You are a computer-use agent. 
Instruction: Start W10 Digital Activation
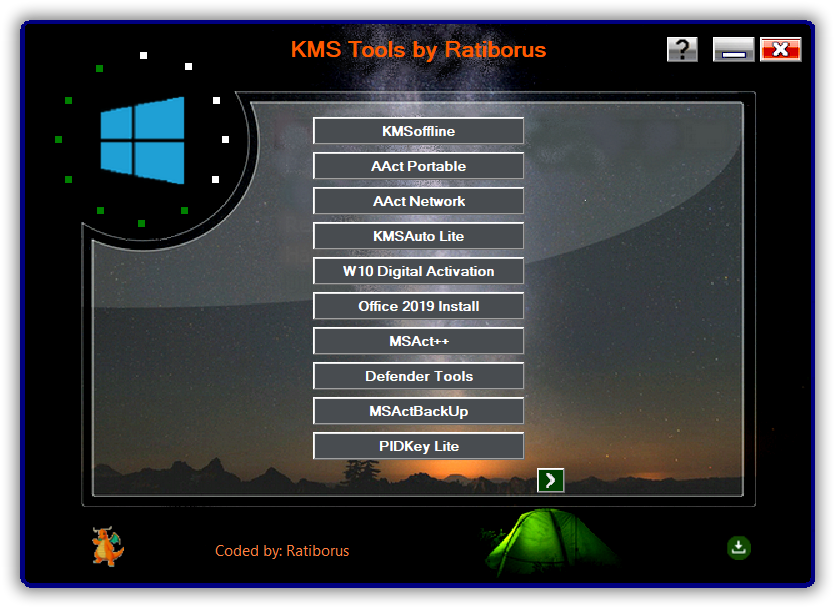click(x=418, y=271)
